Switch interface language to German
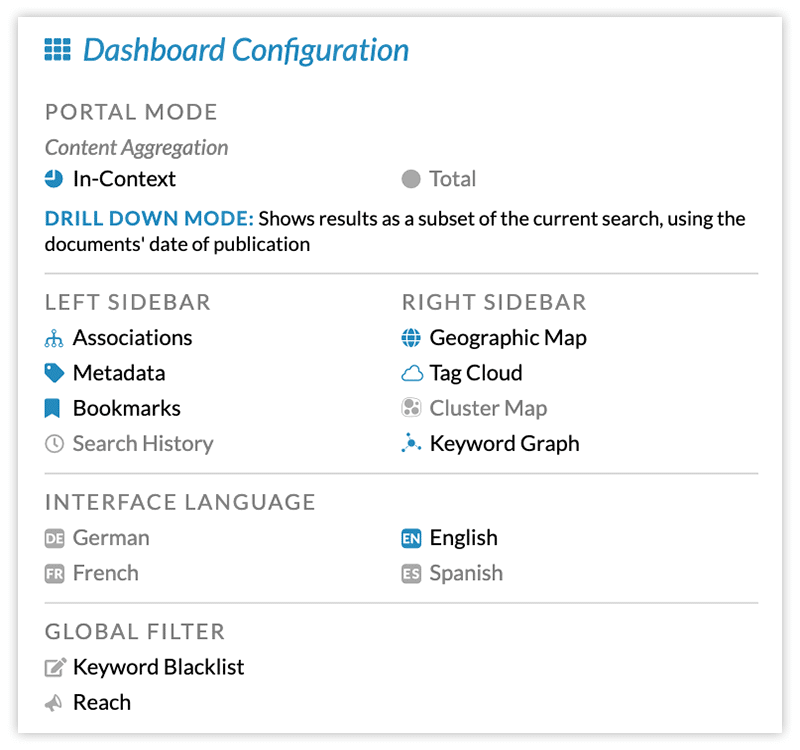Image resolution: width=800 pixels, height=750 pixels. (110, 538)
